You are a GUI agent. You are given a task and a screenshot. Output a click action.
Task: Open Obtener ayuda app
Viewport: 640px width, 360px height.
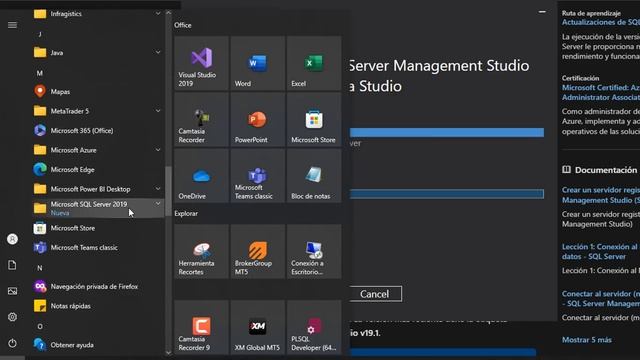pos(98,345)
